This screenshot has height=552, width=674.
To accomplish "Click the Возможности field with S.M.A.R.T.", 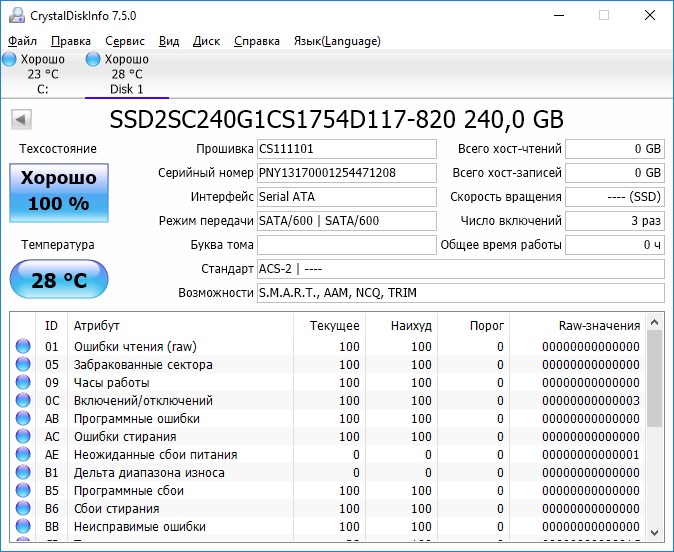I will [x=461, y=293].
